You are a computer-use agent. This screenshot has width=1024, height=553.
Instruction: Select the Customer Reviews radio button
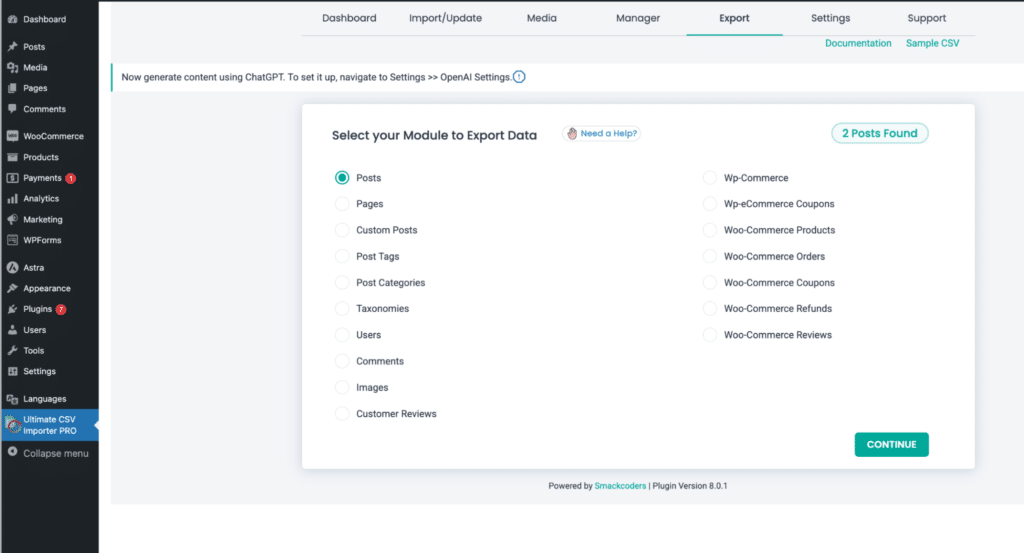[x=342, y=413]
